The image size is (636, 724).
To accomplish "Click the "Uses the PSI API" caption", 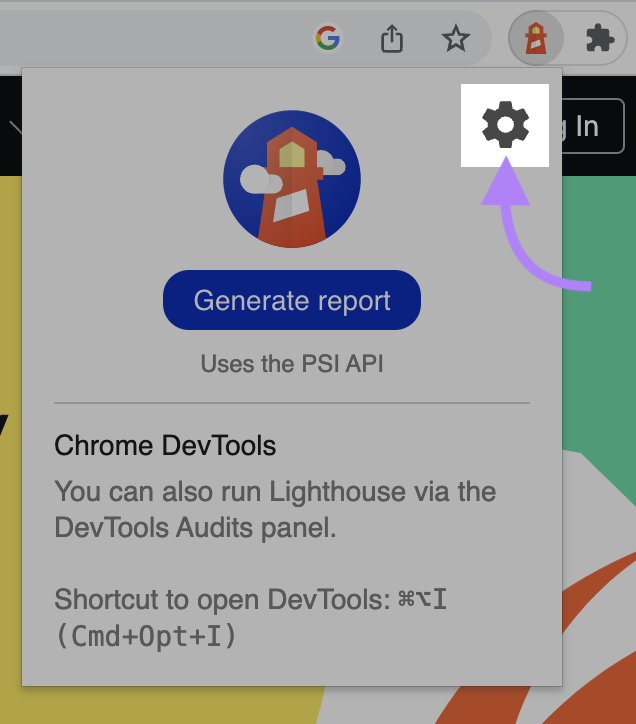I will (291, 364).
